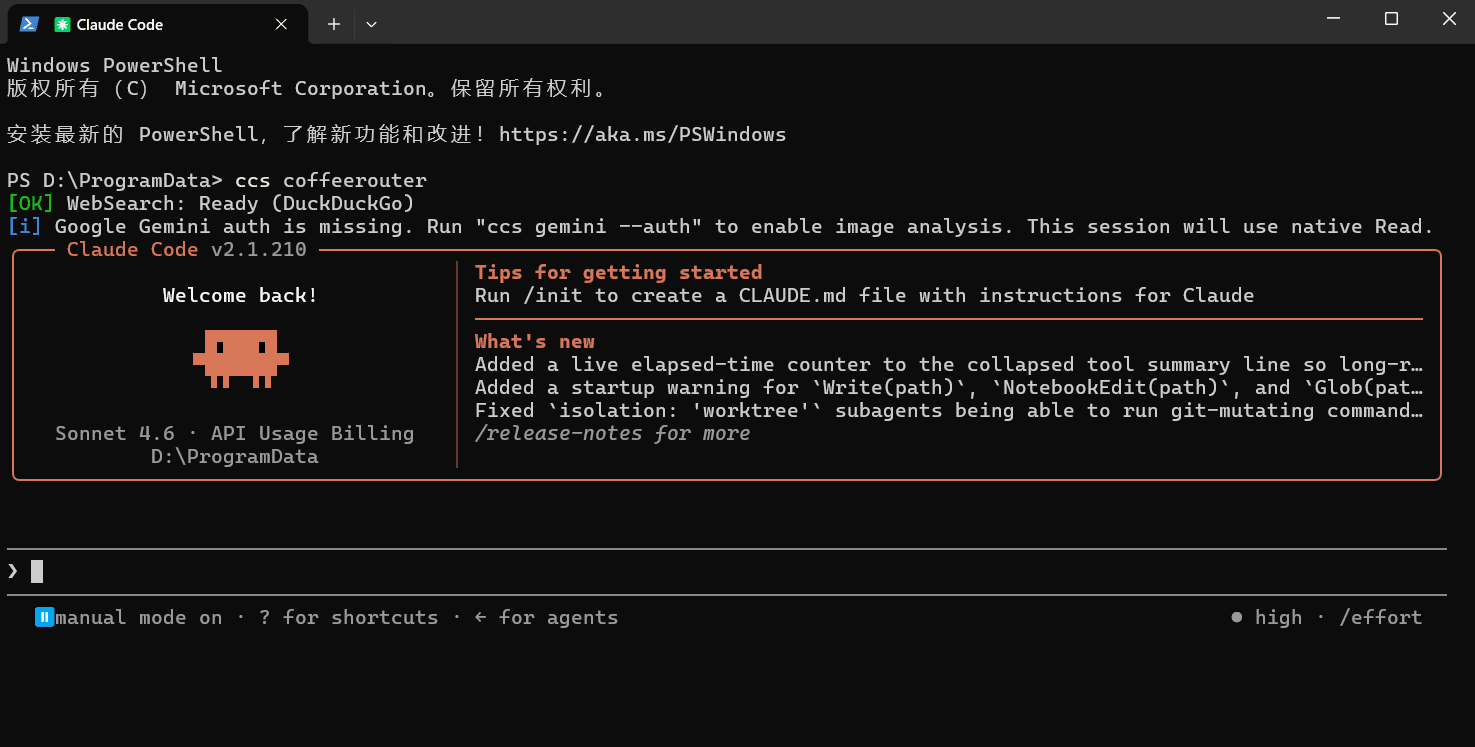The image size is (1475, 747).
Task: Open a new tab with the plus button
Action: [x=334, y=24]
